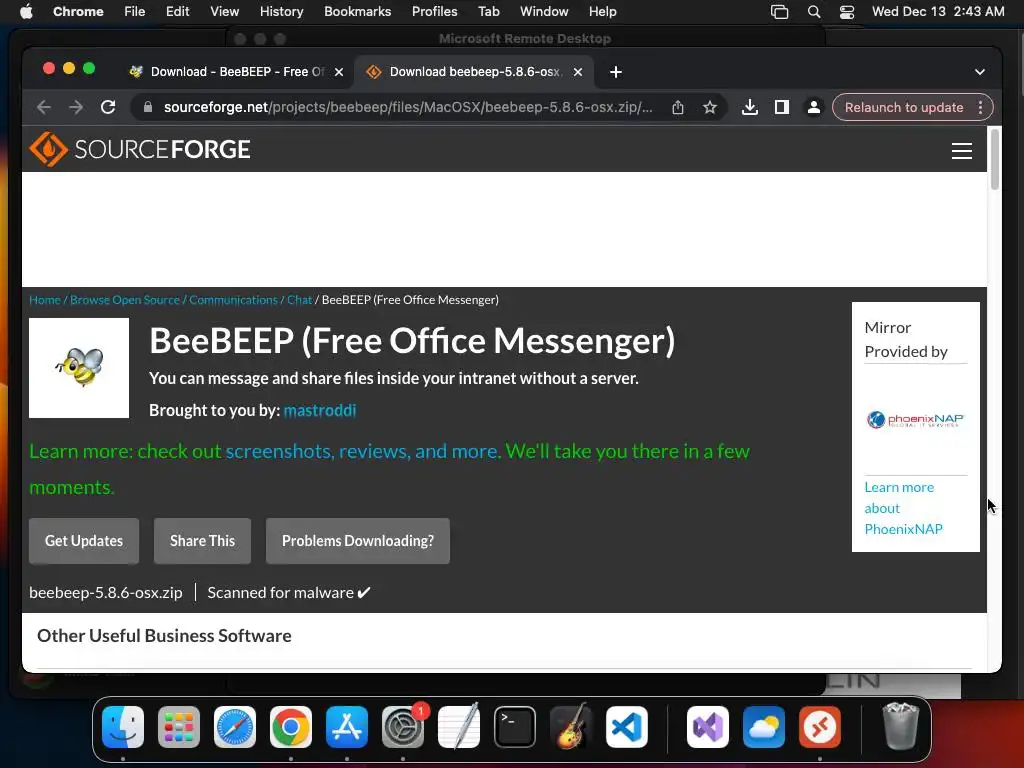Image resolution: width=1024 pixels, height=768 pixels.
Task: Open a new tab
Action: click(615, 72)
